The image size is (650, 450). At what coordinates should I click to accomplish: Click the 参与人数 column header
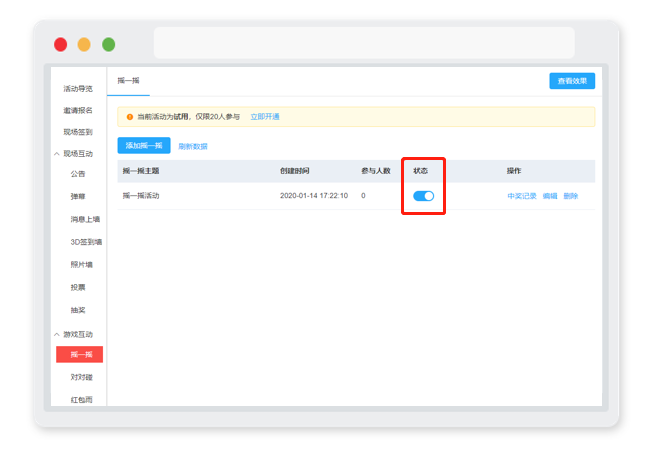[x=376, y=171]
